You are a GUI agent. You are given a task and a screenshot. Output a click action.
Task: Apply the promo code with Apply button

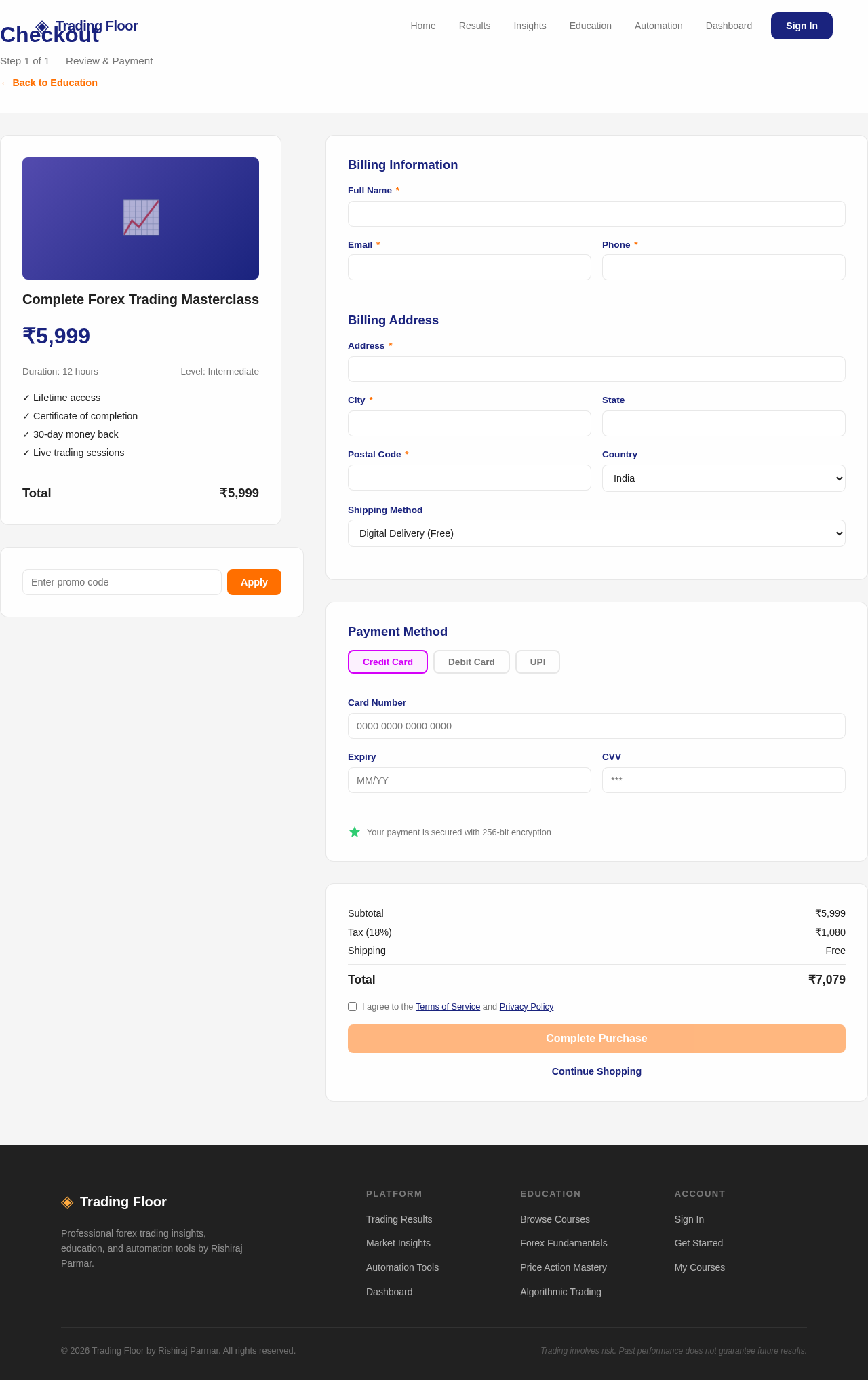254,582
